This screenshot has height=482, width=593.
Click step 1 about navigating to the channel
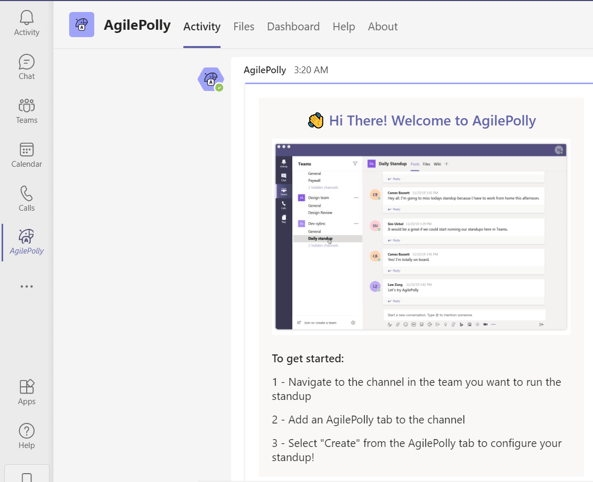pos(416,389)
